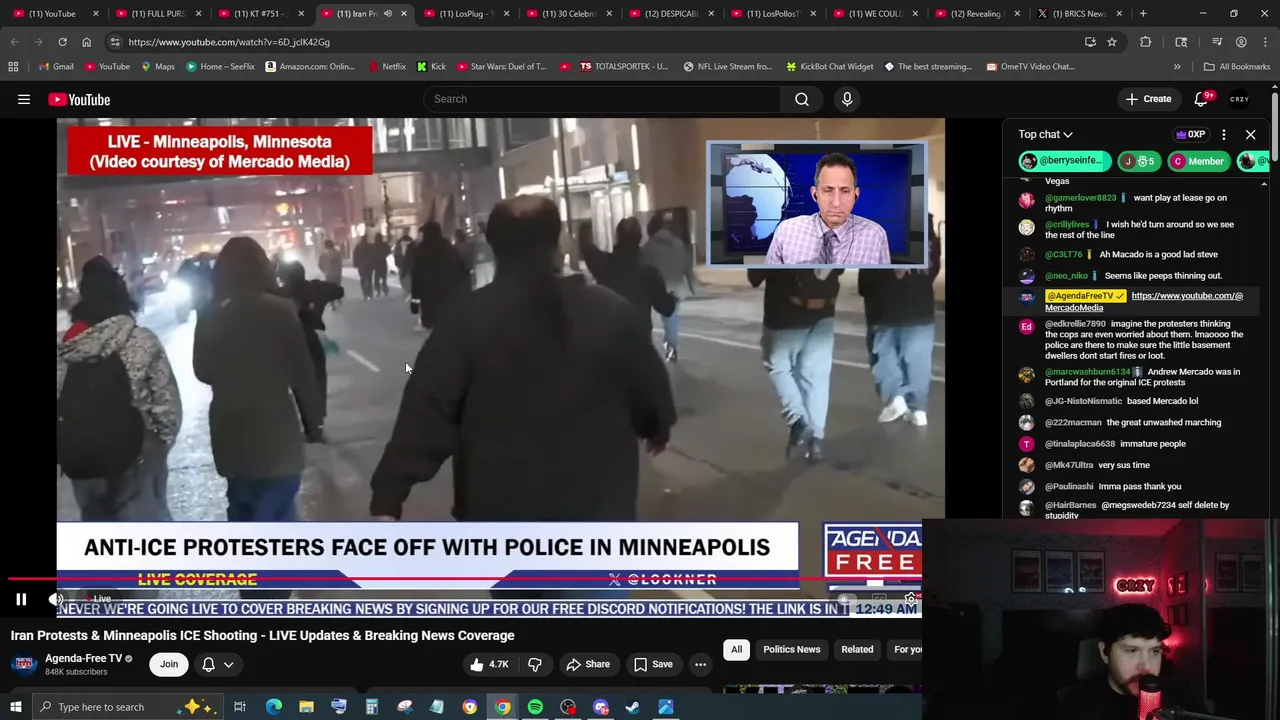The height and width of the screenshot is (720, 1280).
Task: Dislike the video
Action: [x=535, y=664]
